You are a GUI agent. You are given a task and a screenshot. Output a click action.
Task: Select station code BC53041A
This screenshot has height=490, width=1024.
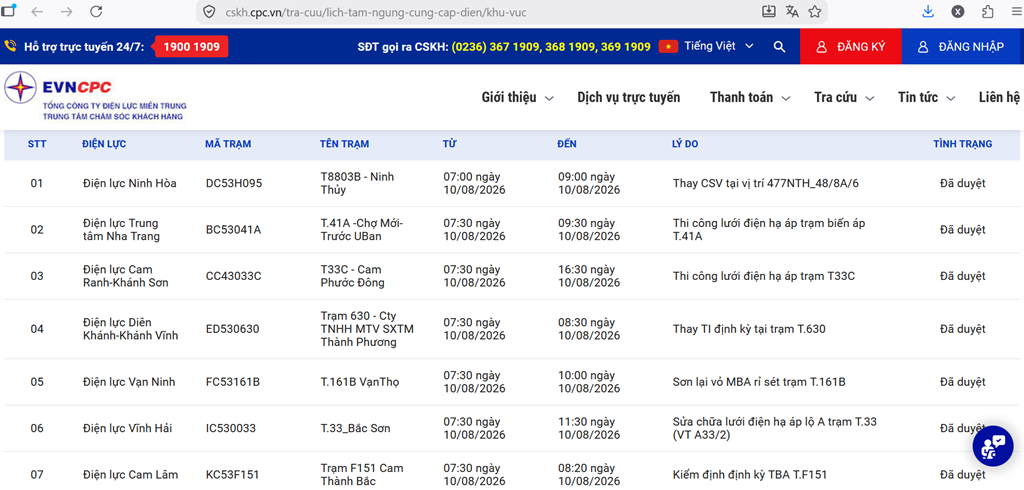click(233, 230)
